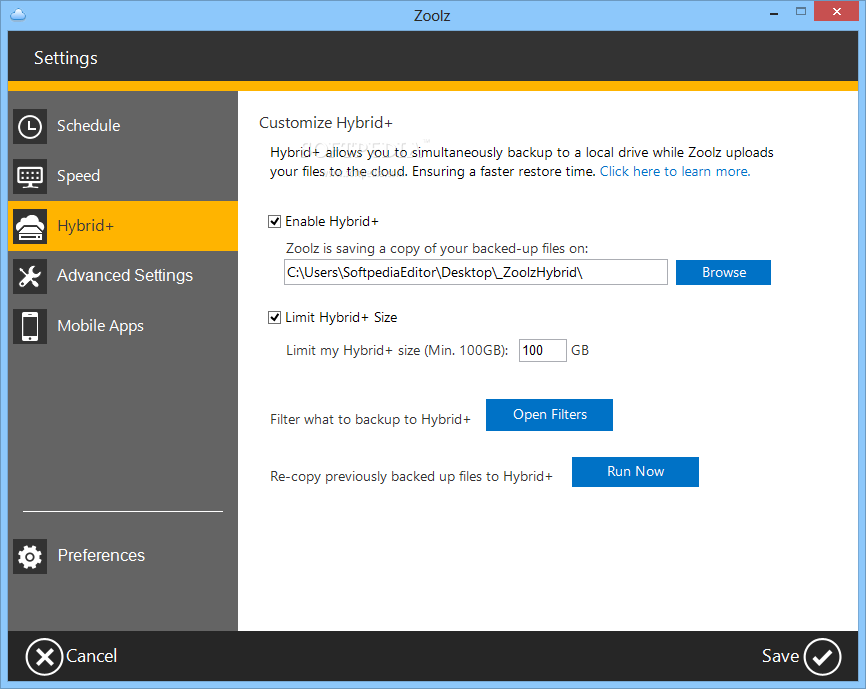Uncheck the Enable Hybrid+ checkbox
The image size is (866, 689).
click(274, 222)
